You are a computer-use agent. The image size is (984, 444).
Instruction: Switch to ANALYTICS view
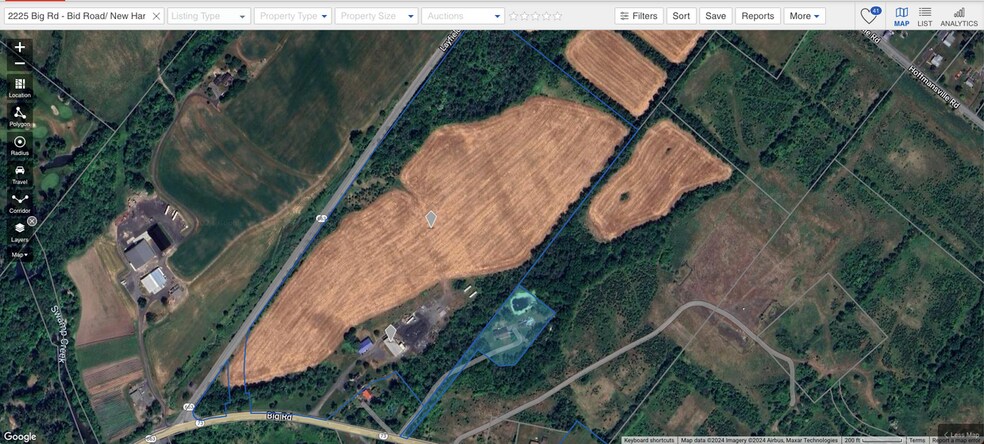958,17
